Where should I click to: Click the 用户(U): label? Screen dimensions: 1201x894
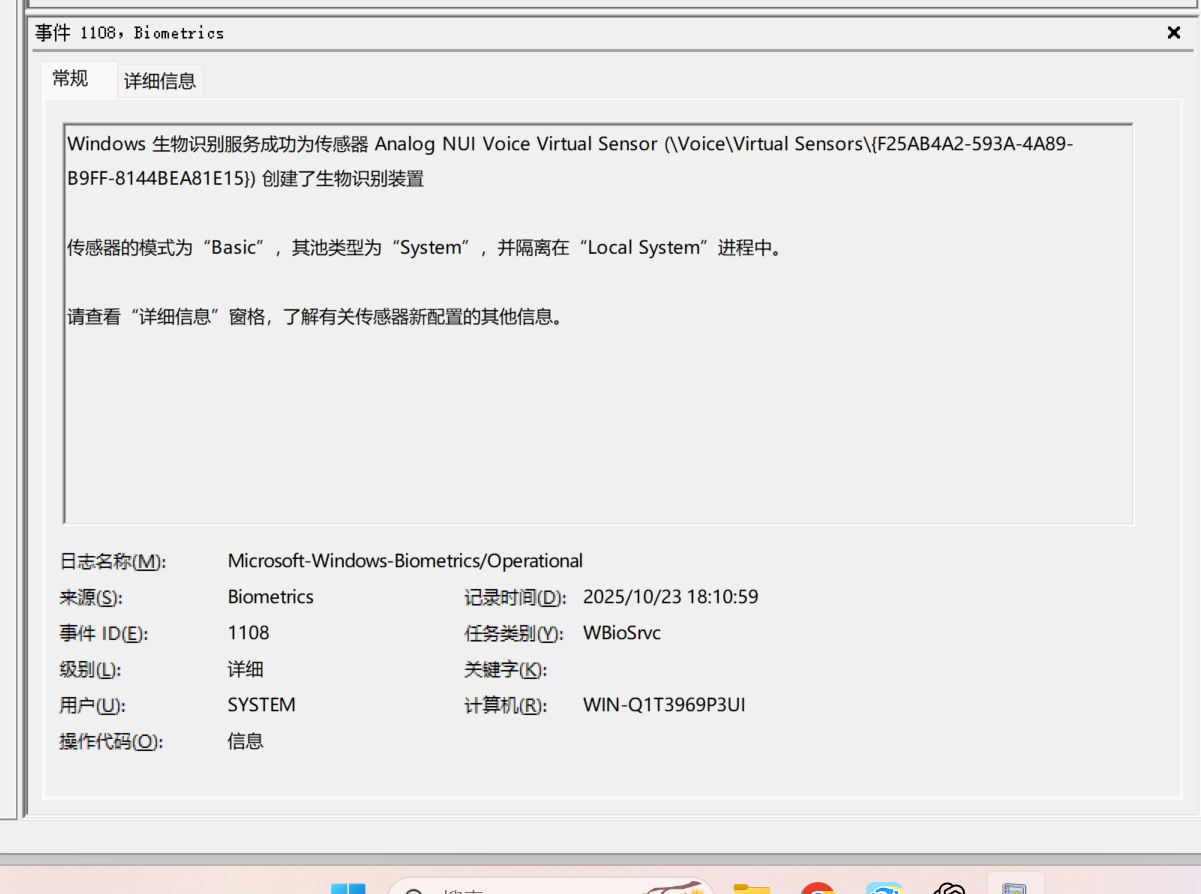92,706
